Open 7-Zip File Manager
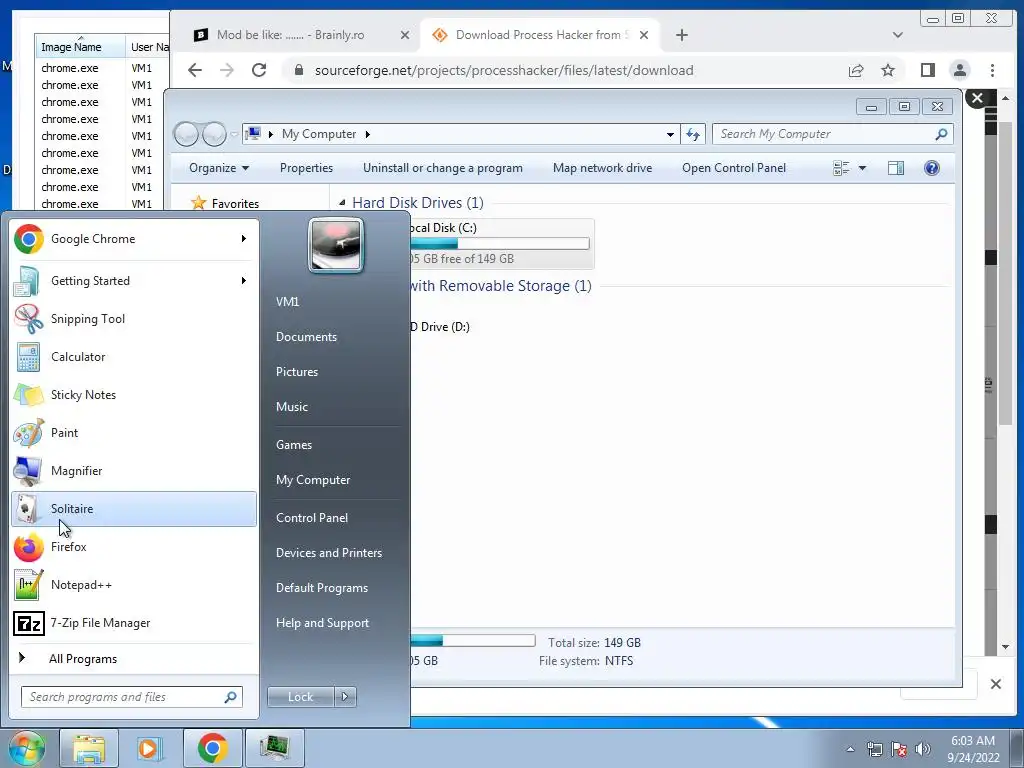This screenshot has width=1024, height=768. tap(134, 623)
